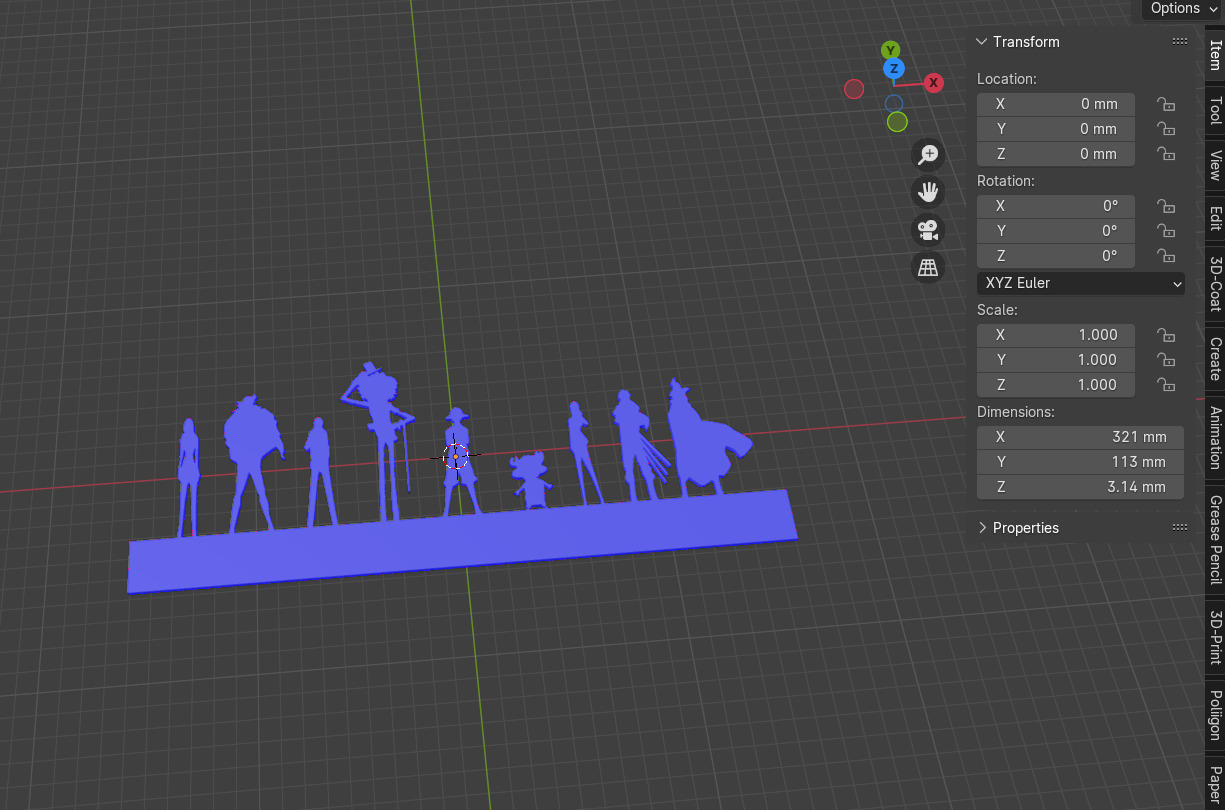Open the 3D-Print sidebar tab
This screenshot has height=810, width=1225.
coord(1215,638)
